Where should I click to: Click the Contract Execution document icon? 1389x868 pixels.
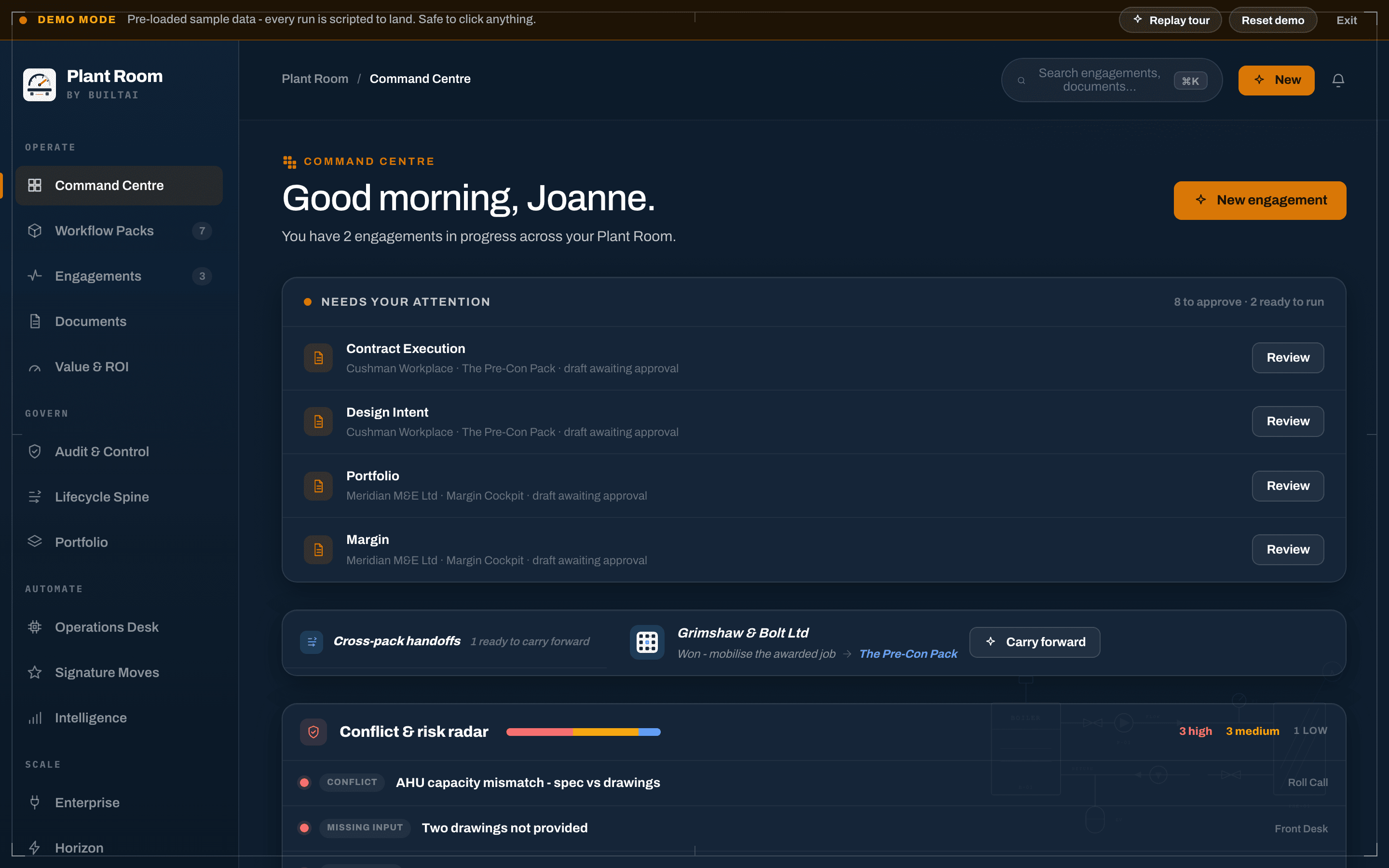point(318,358)
